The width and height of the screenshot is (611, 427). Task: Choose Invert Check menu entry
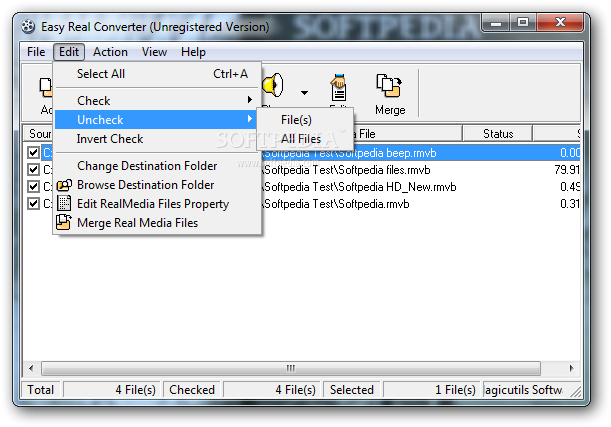coord(157,139)
